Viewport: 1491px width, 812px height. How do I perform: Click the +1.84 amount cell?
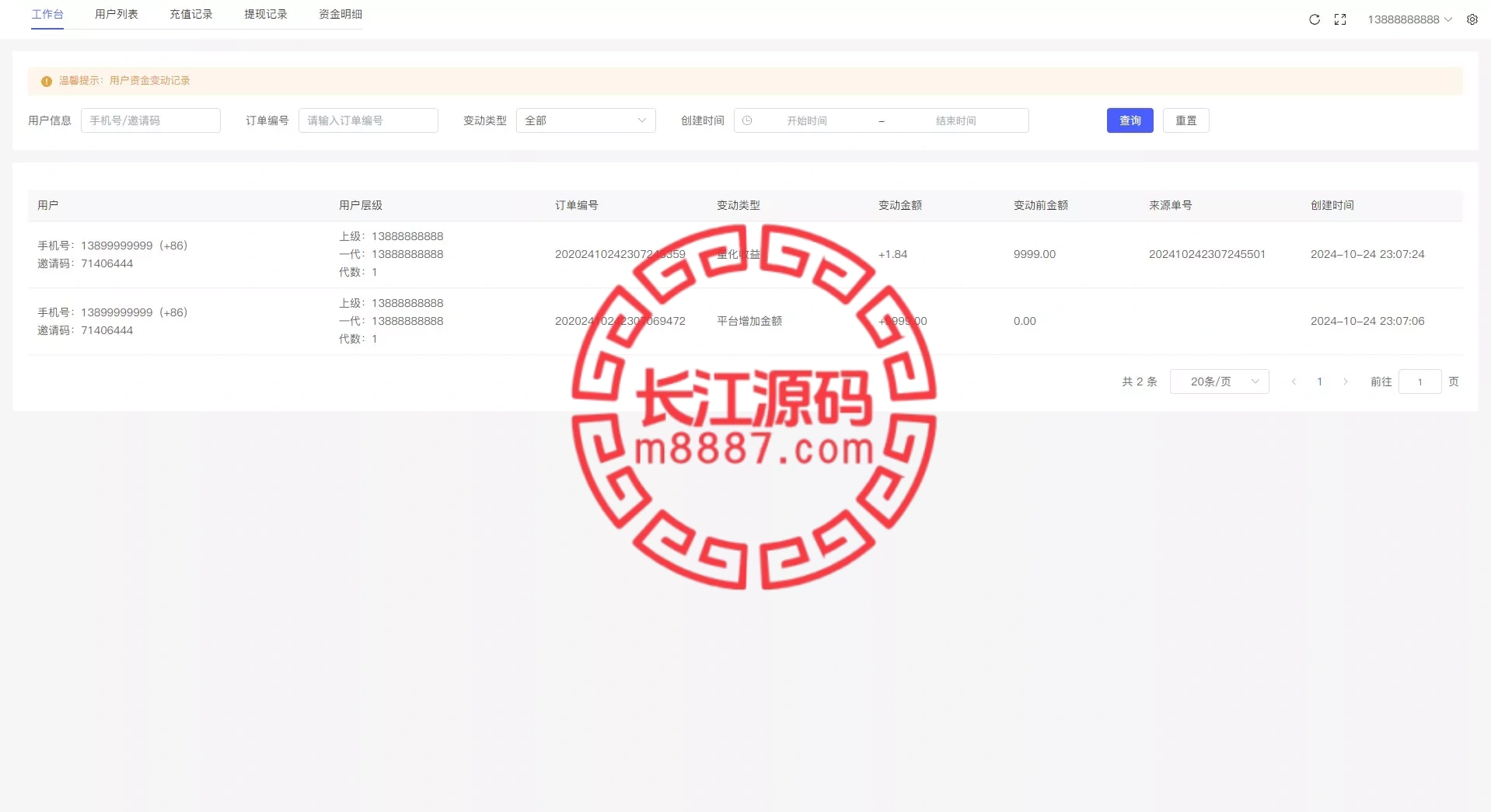893,254
